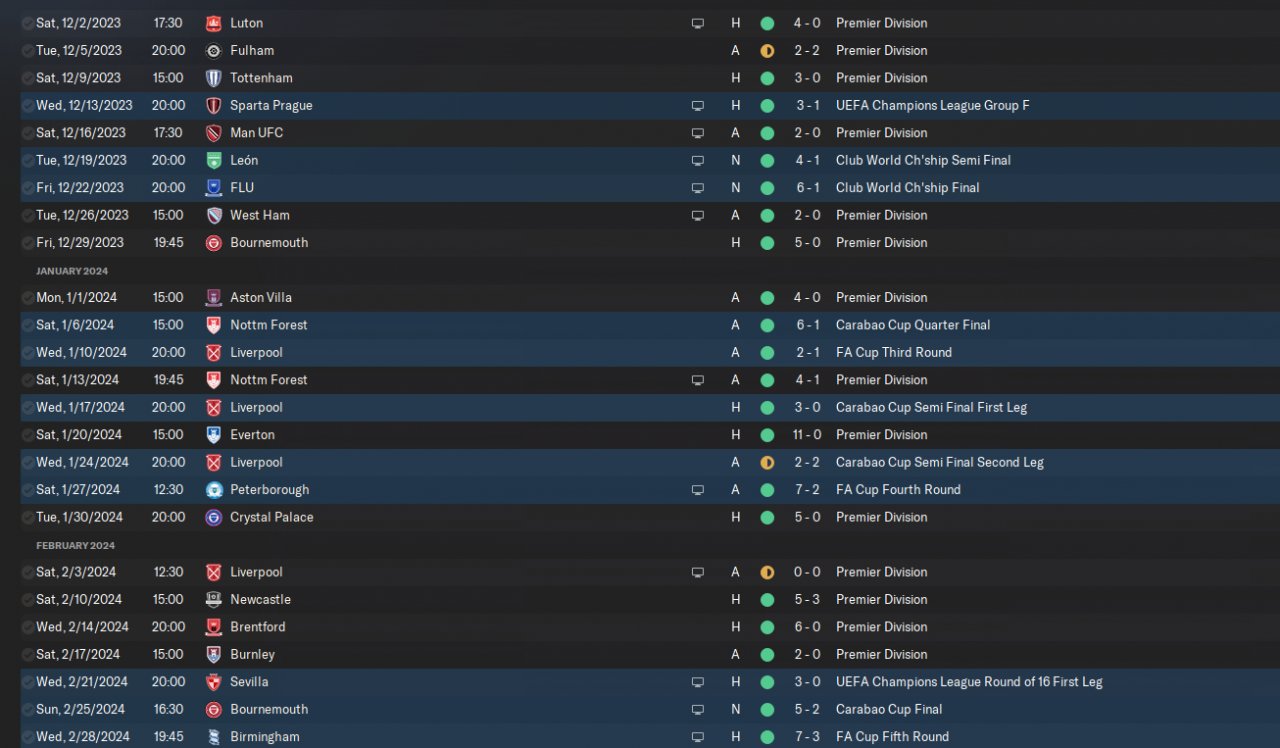Click the TV icon on the Man UFC row
The width and height of the screenshot is (1280, 748).
point(698,133)
